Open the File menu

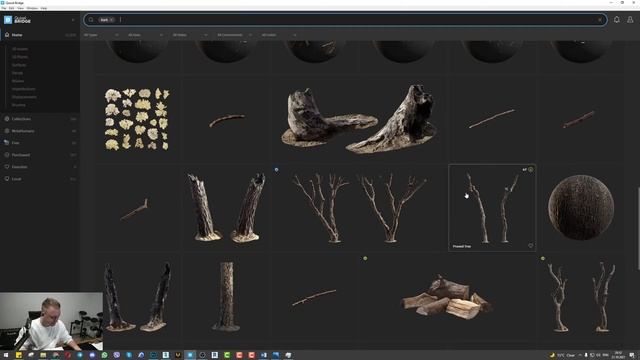pyautogui.click(x=4, y=8)
